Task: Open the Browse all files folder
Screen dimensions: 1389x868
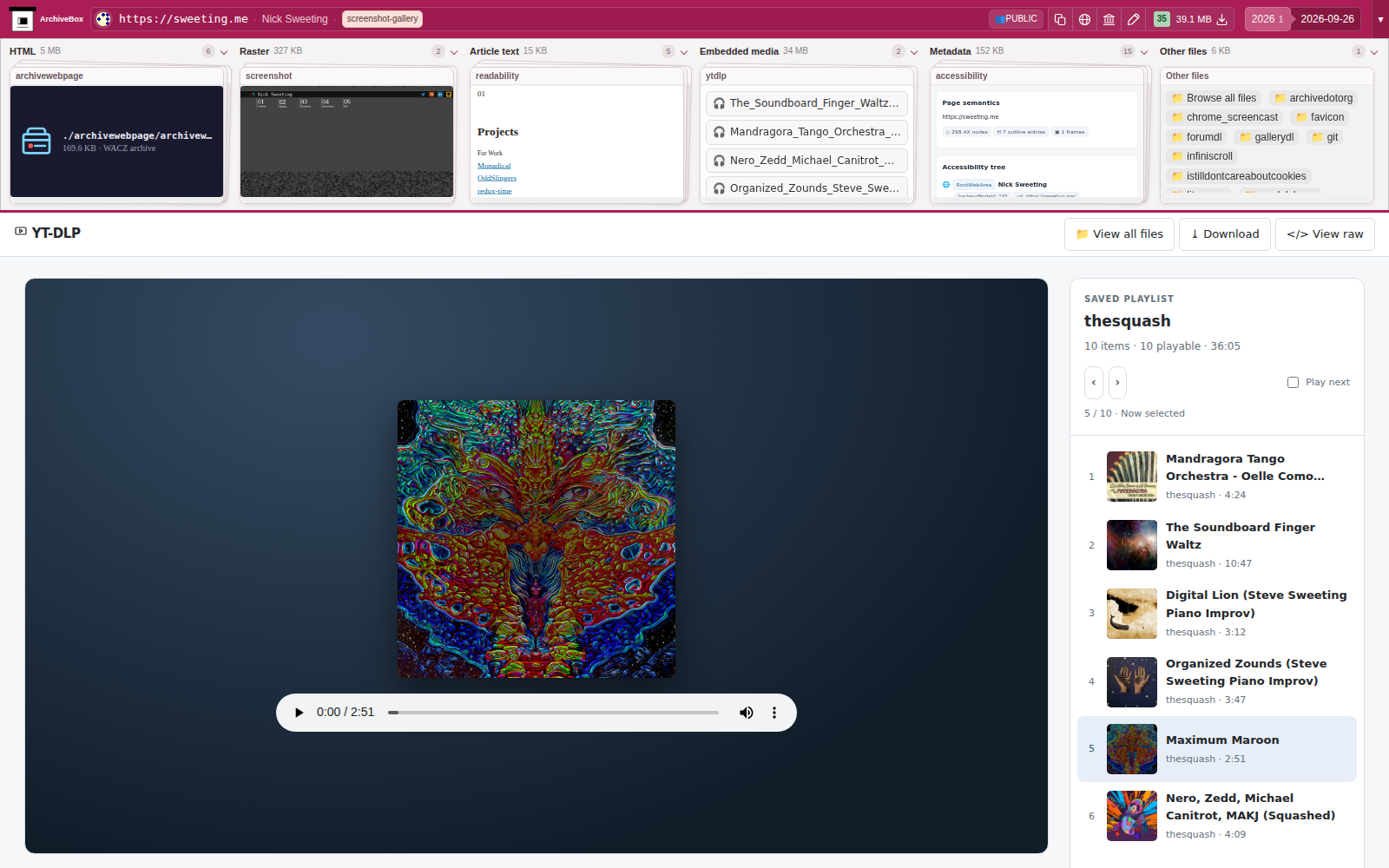Action: pyautogui.click(x=1214, y=98)
